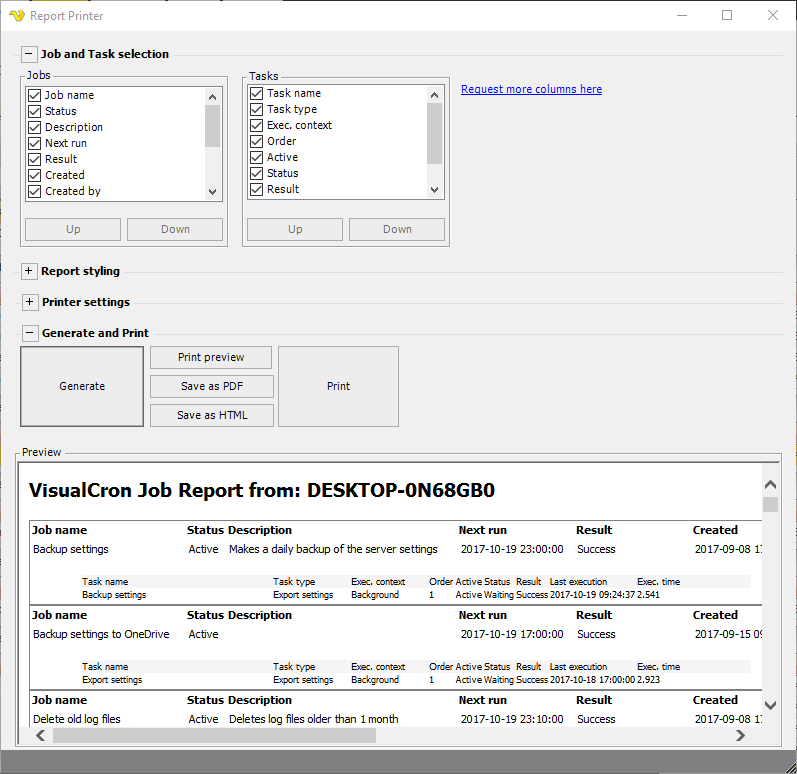This screenshot has width=797, height=774.
Task: Open Print preview
Action: [211, 357]
